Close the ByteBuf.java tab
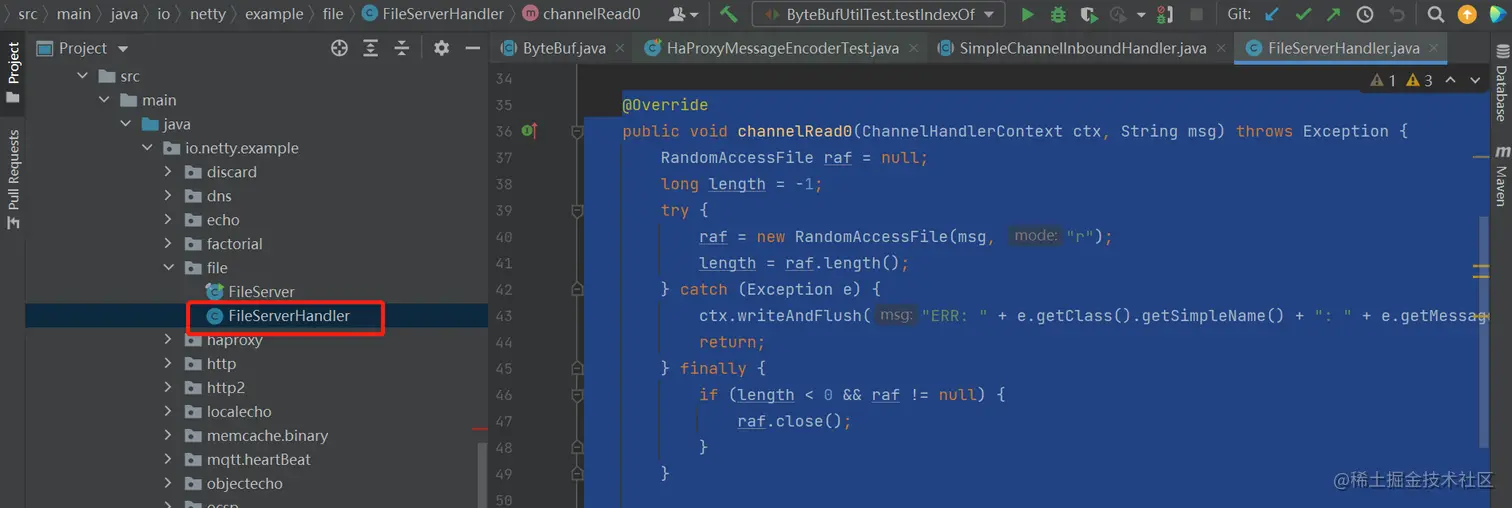The height and width of the screenshot is (508, 1512). point(620,48)
